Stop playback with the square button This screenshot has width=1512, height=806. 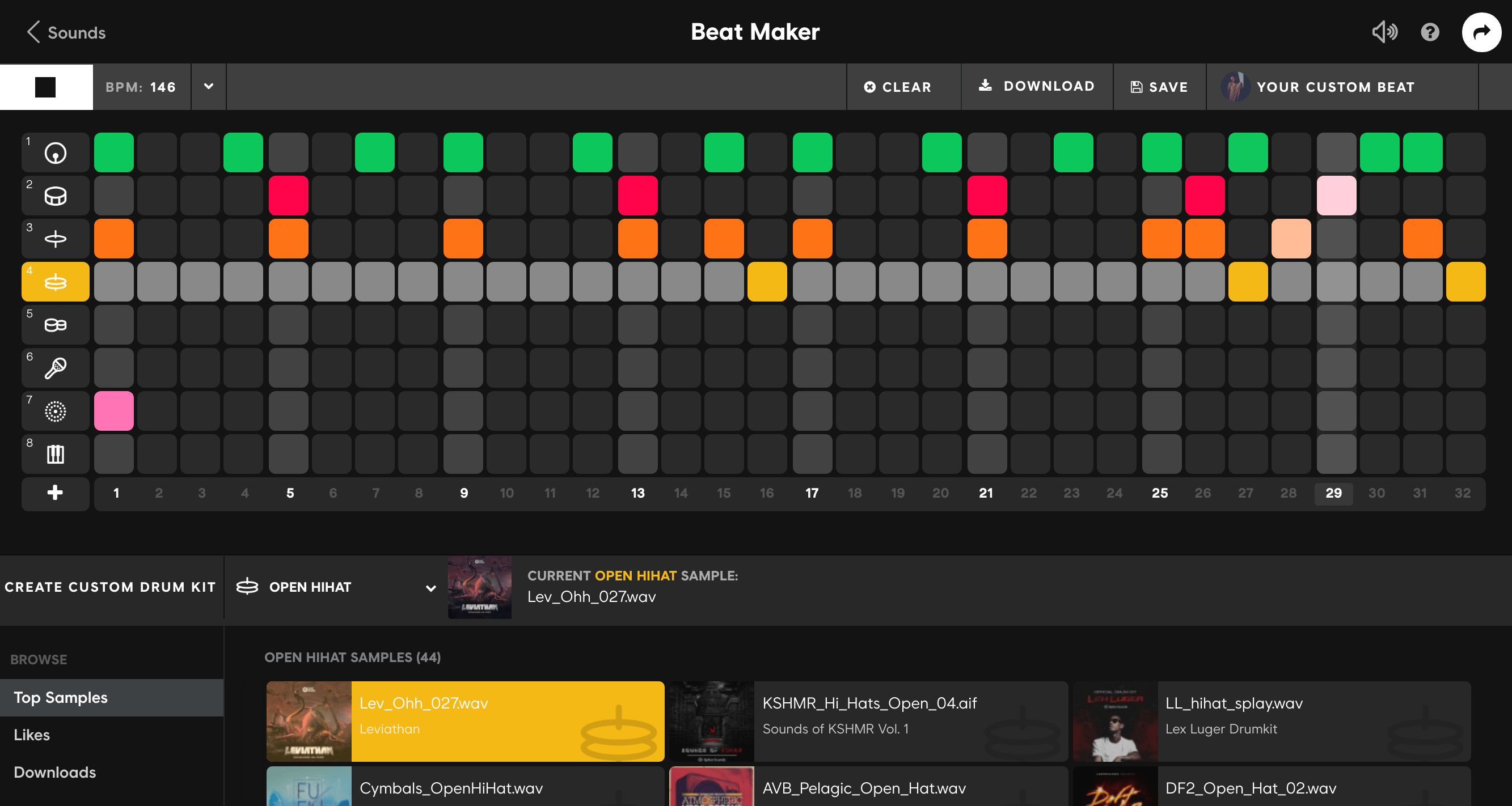45,87
